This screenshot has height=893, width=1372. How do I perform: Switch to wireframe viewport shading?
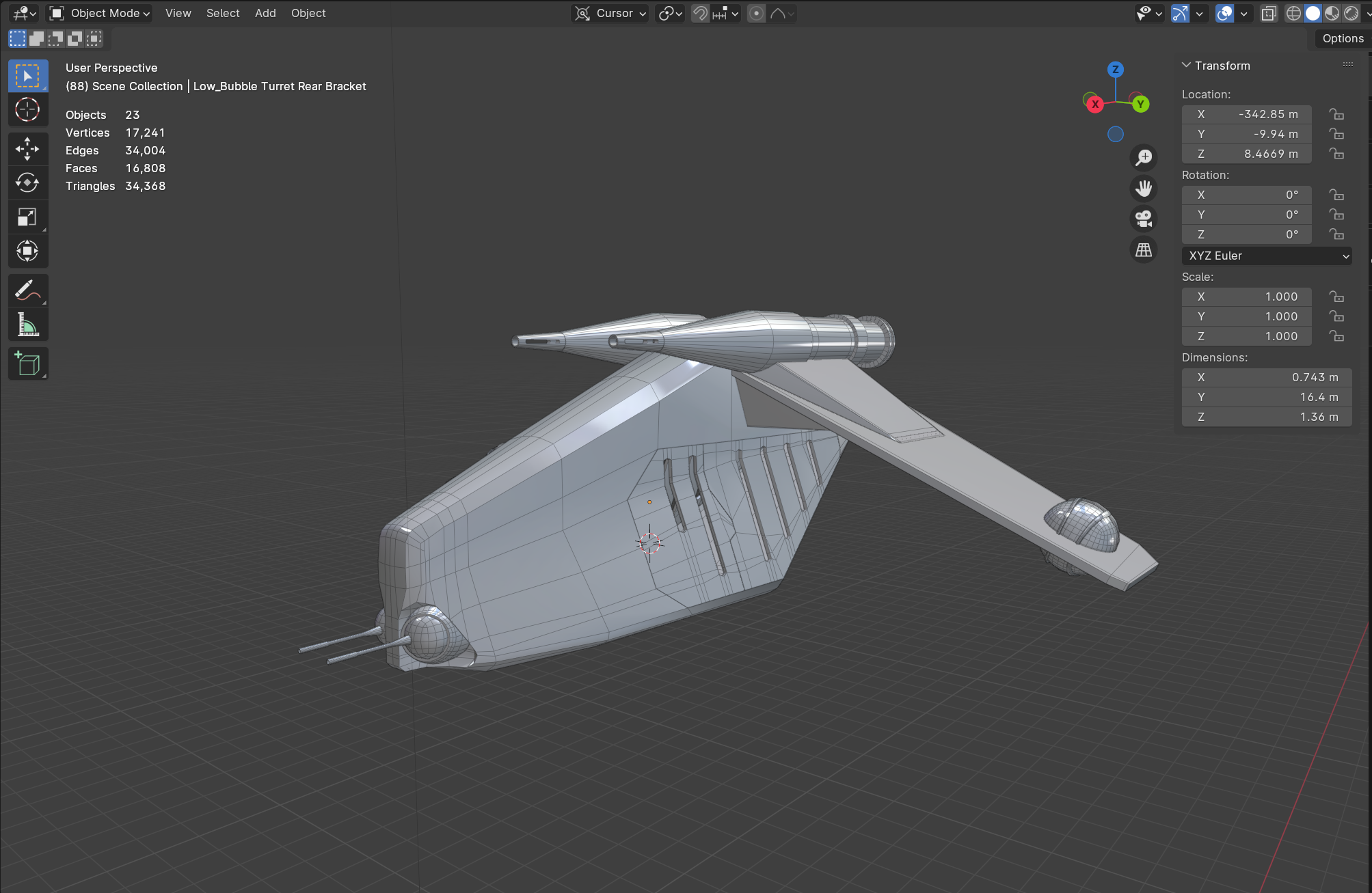[x=1293, y=14]
